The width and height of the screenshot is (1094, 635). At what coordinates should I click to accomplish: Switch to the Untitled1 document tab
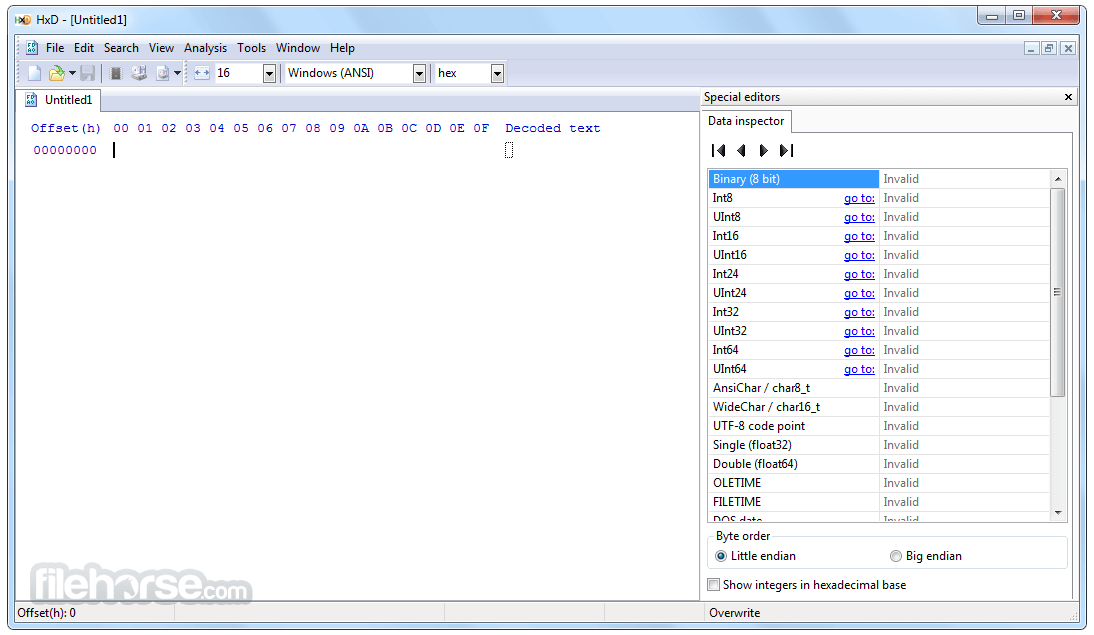(59, 100)
